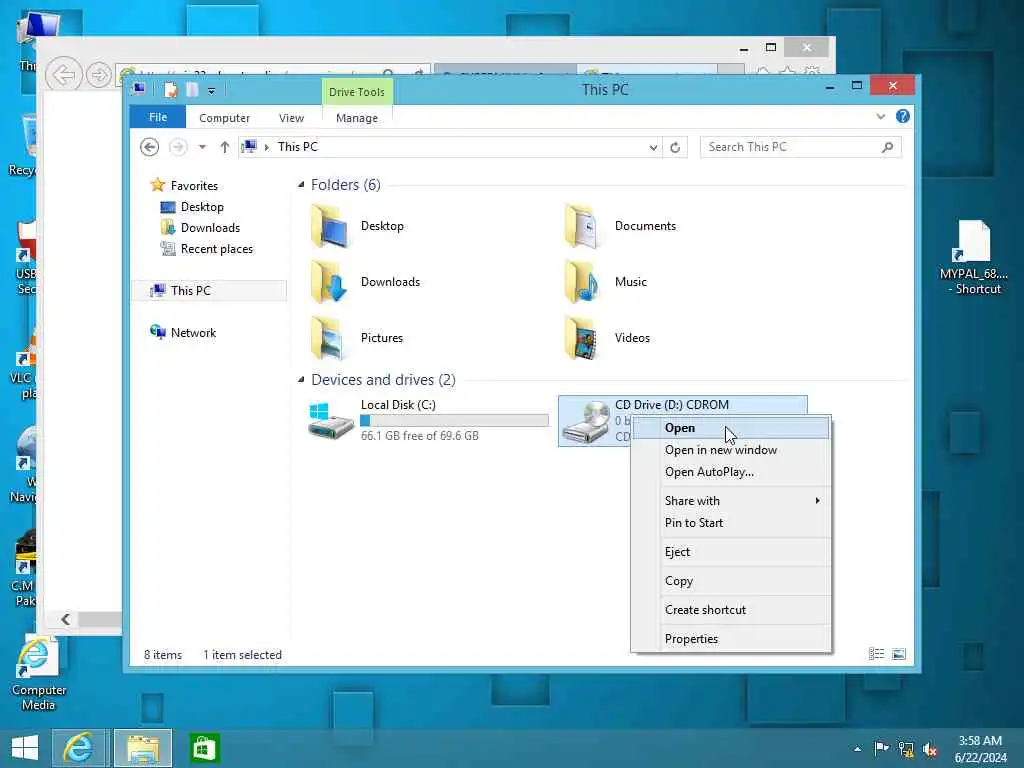Screen dimensions: 1024x768
Task: Open the address bar history dropdown
Action: [x=653, y=148]
